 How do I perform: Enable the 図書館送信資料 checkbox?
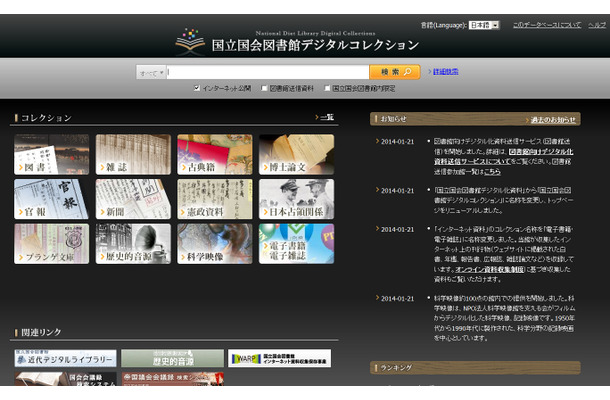264,88
